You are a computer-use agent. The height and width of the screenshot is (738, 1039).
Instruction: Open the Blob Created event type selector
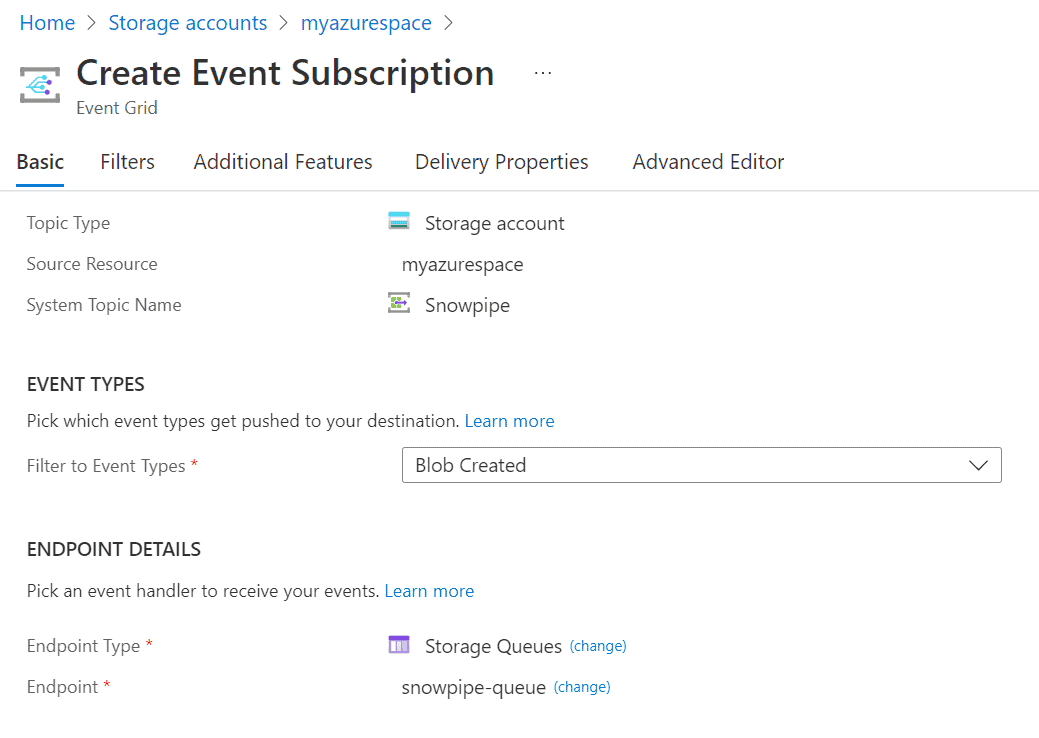click(x=700, y=465)
